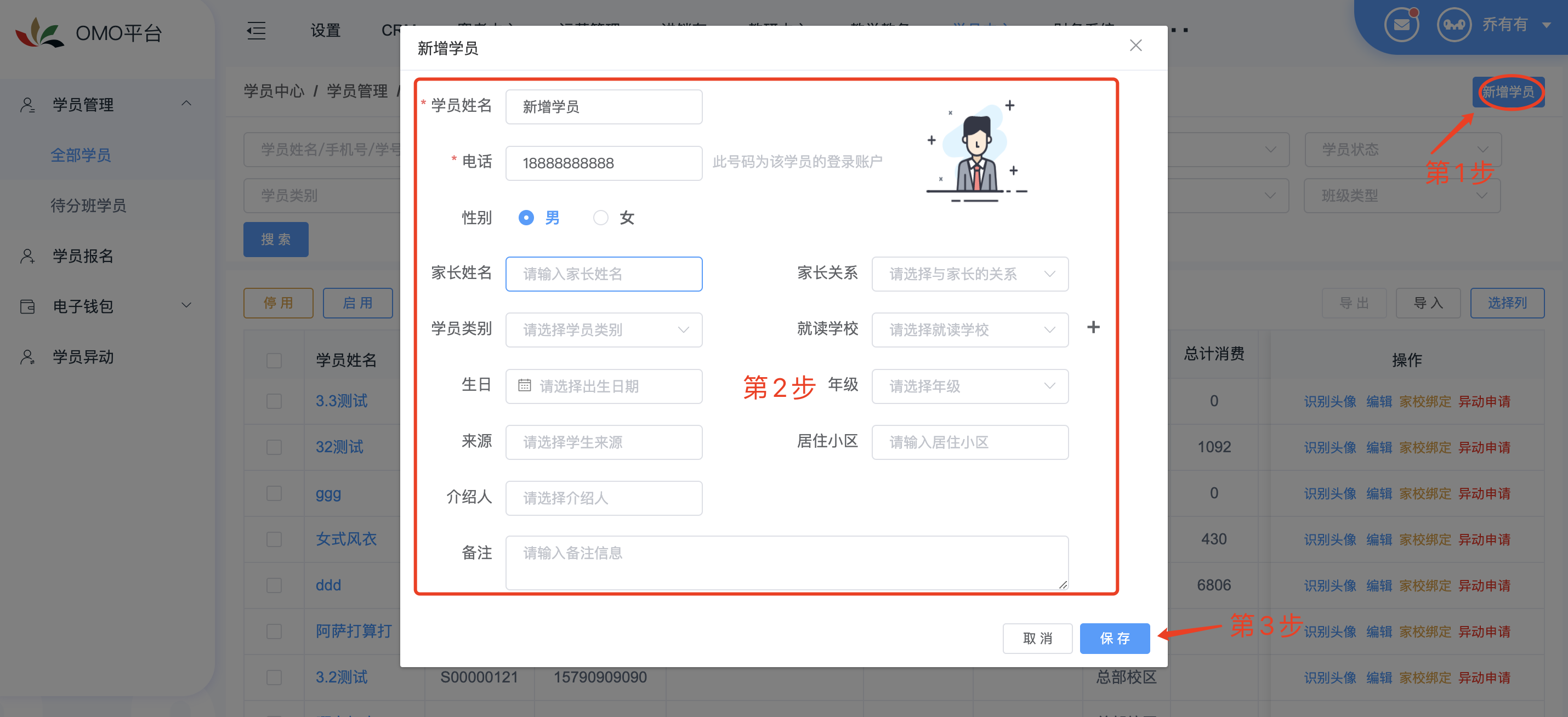Open the 学员状态 filter dropdown

click(x=1402, y=149)
